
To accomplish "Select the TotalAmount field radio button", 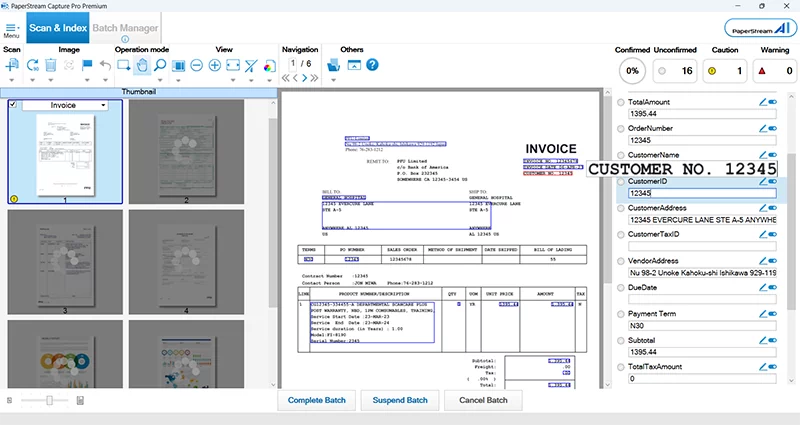I will (x=621, y=102).
